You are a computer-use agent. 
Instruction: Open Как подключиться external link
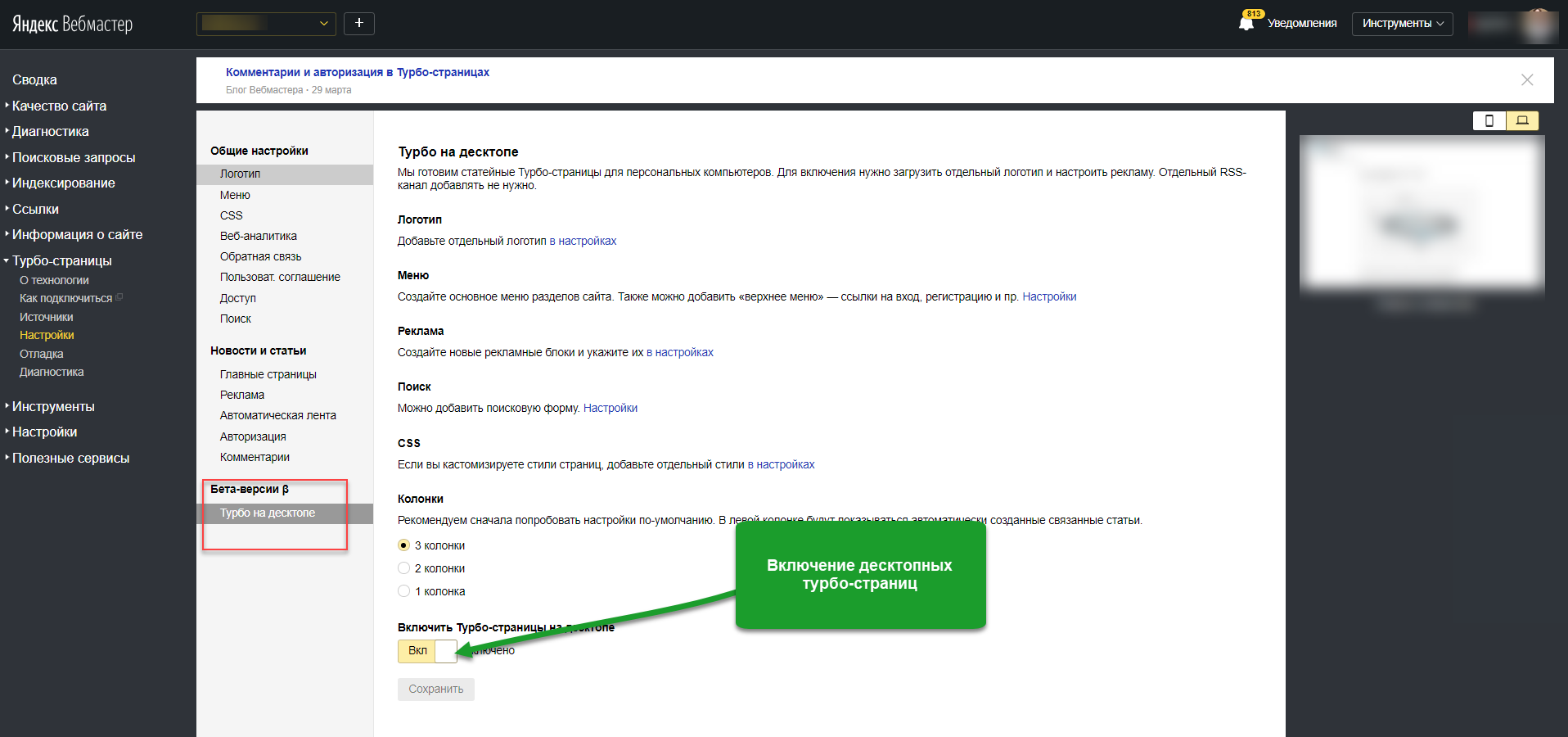(x=70, y=298)
